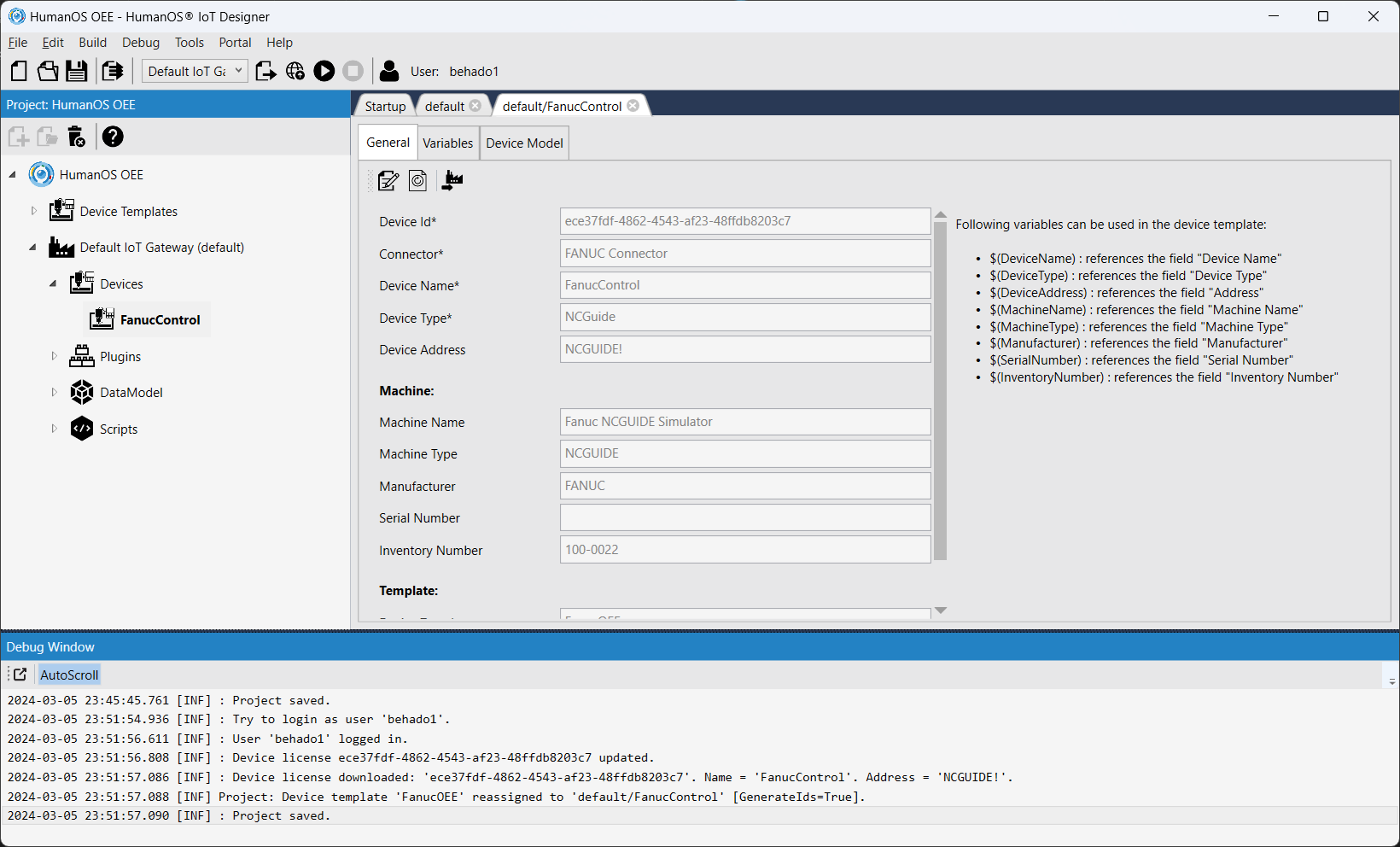The height and width of the screenshot is (847, 1400).
Task: Collapse the HumanOS OEE root node
Action: coord(12,175)
